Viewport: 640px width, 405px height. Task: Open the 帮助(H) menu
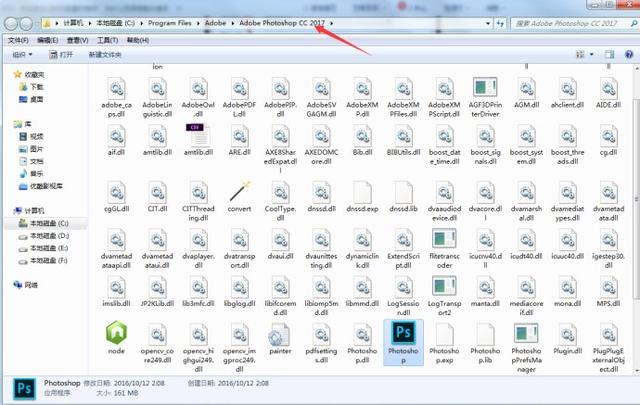tap(138, 40)
